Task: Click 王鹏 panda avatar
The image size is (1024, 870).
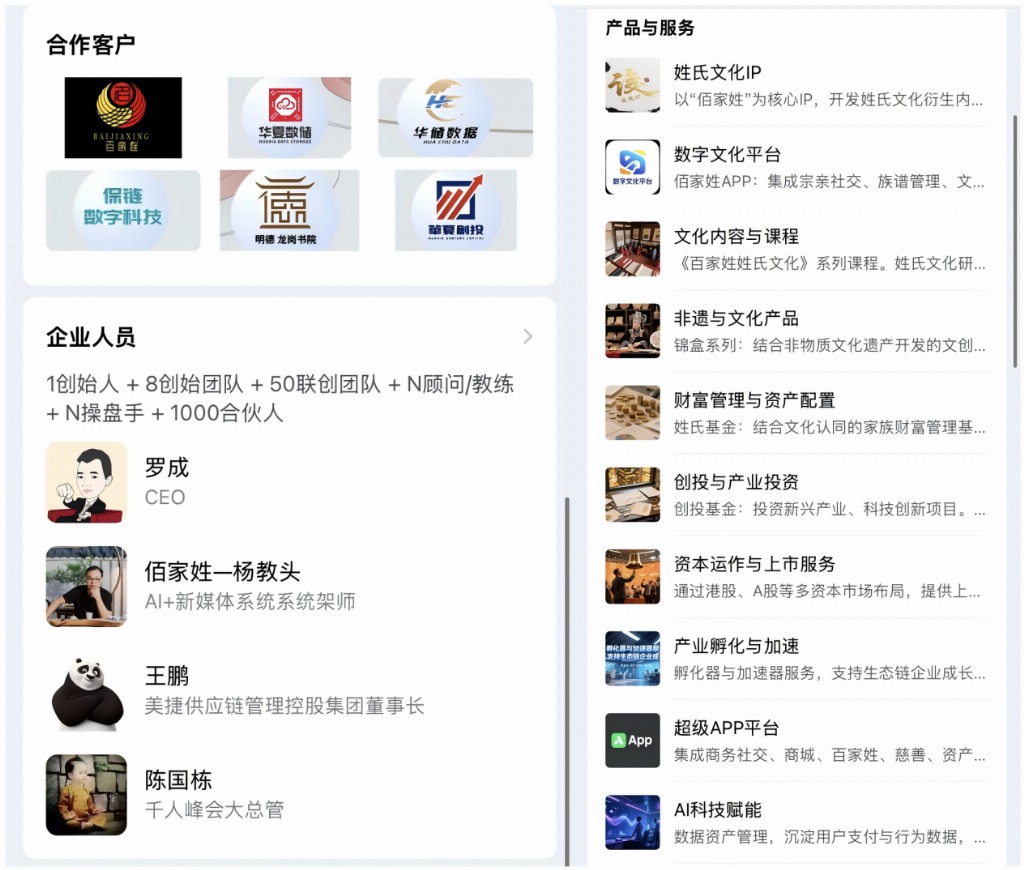Action: (87, 690)
